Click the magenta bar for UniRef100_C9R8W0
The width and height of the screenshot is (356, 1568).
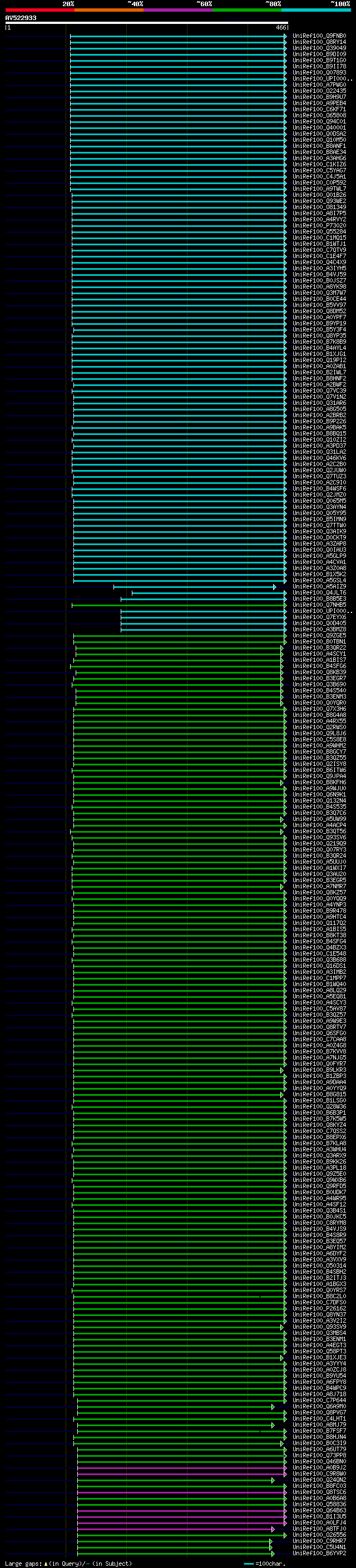click(x=181, y=1473)
